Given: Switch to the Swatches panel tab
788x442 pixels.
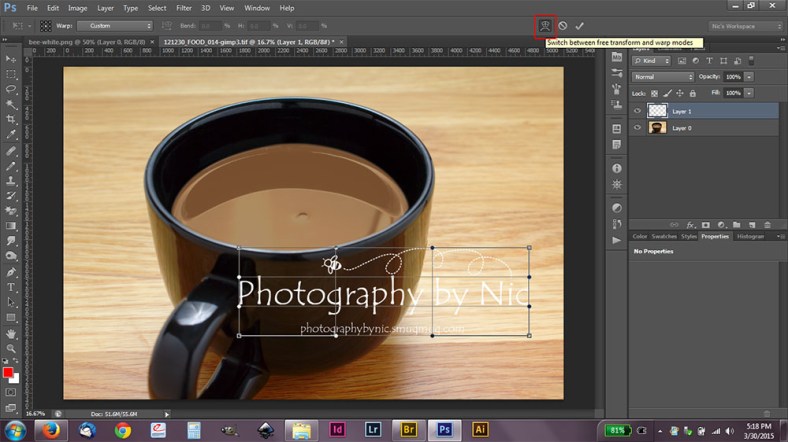Looking at the screenshot, I should (x=664, y=236).
